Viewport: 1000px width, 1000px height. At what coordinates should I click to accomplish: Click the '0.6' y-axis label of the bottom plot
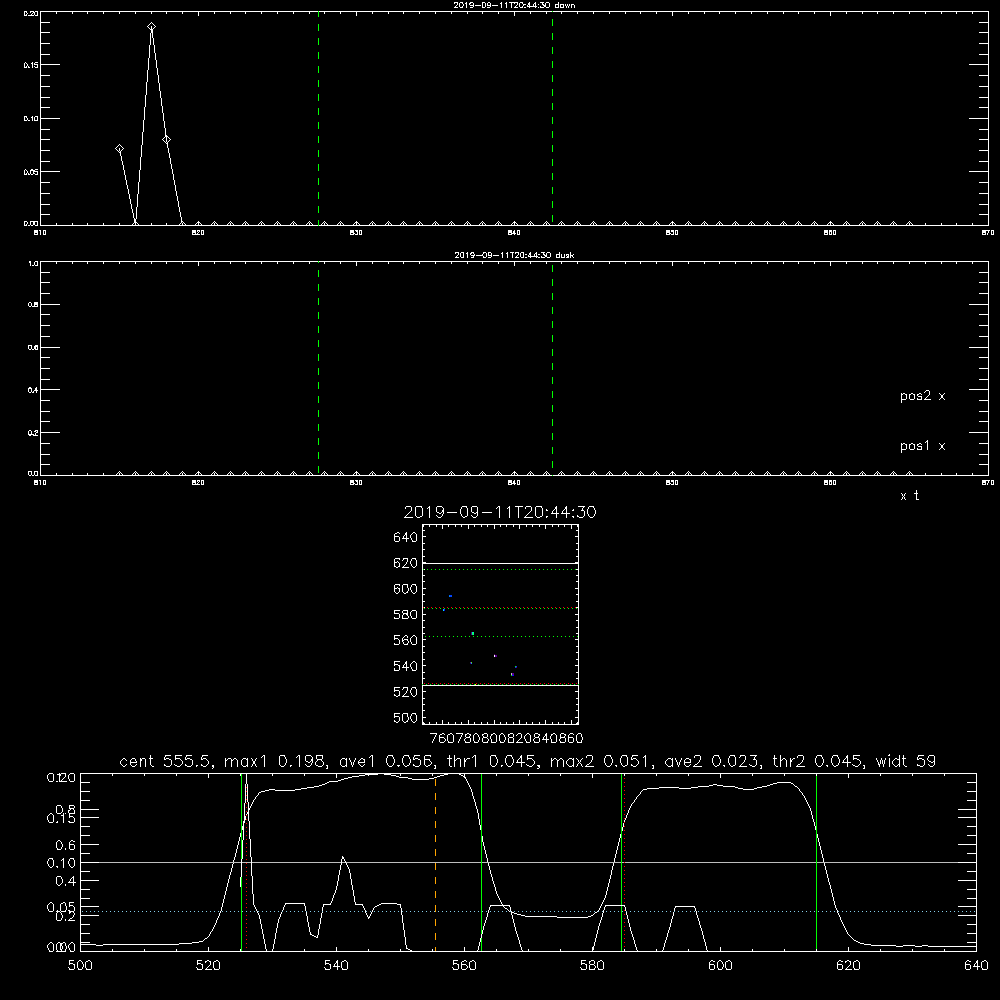(66, 846)
